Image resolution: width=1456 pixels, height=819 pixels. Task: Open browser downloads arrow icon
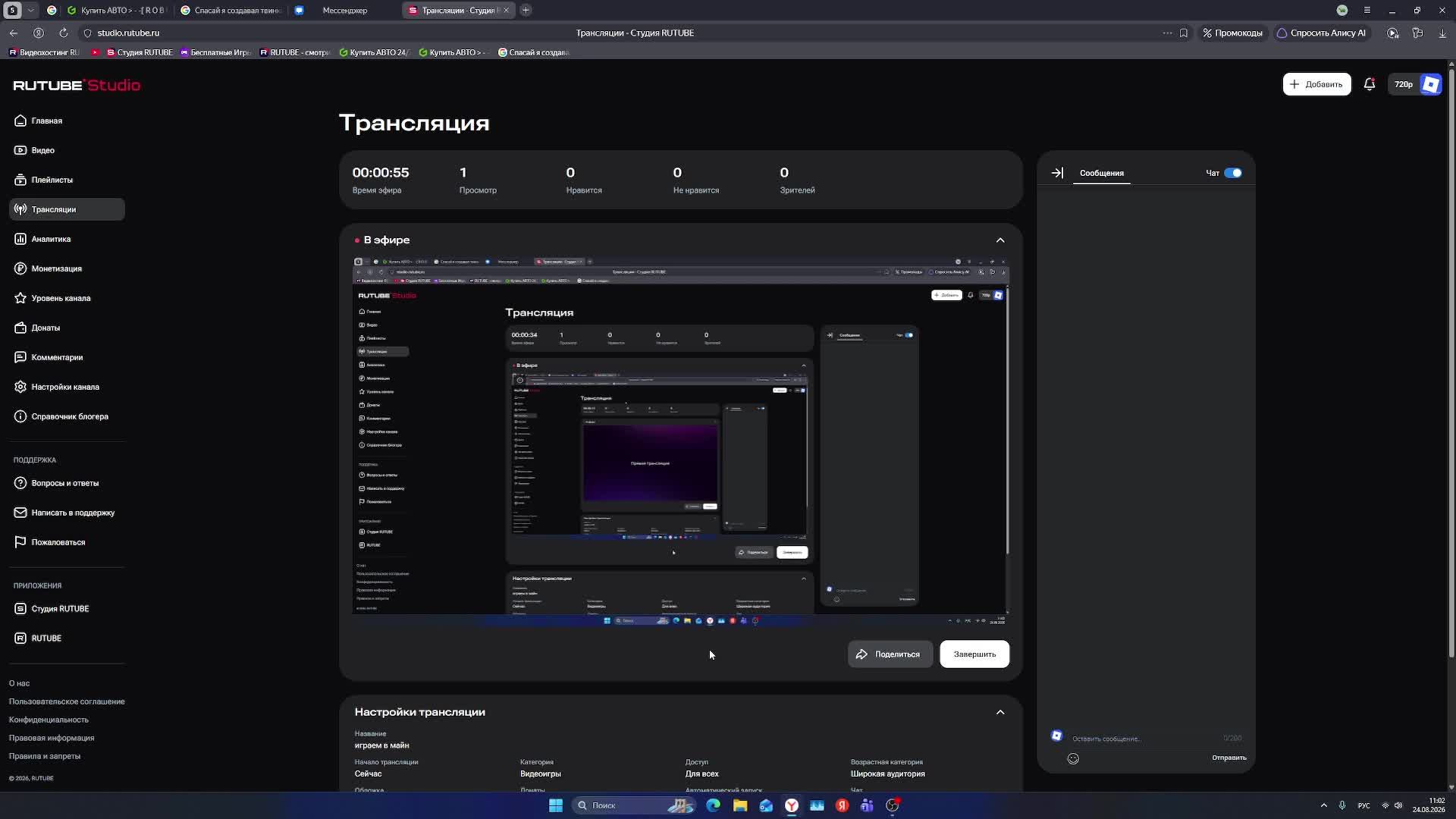click(1442, 33)
